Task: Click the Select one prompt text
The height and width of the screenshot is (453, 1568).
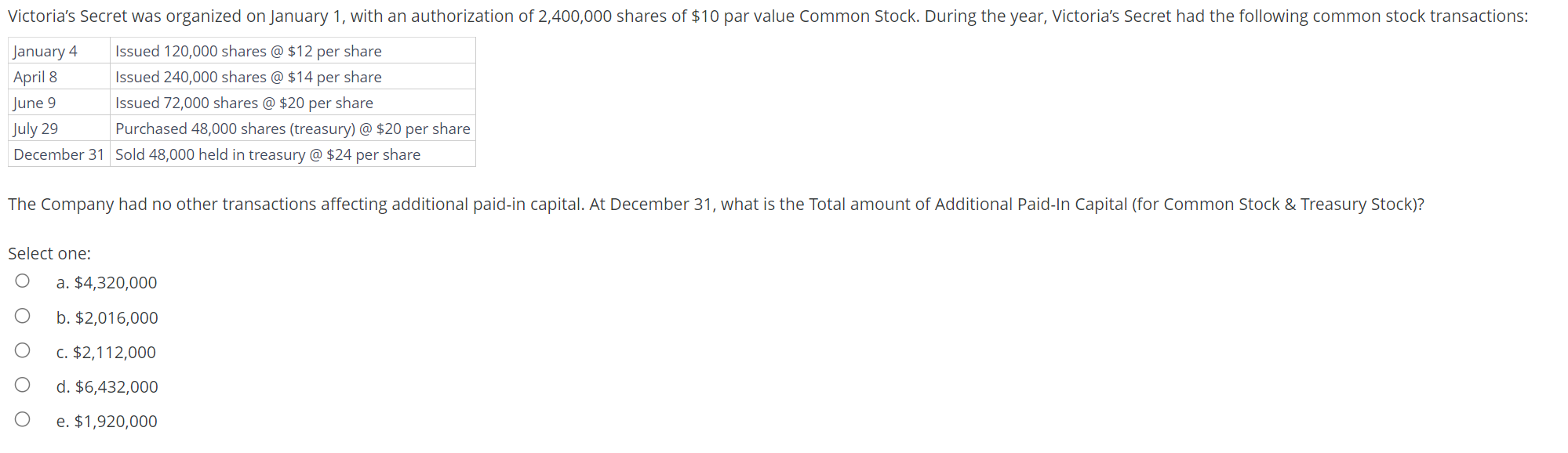Action: [x=49, y=253]
